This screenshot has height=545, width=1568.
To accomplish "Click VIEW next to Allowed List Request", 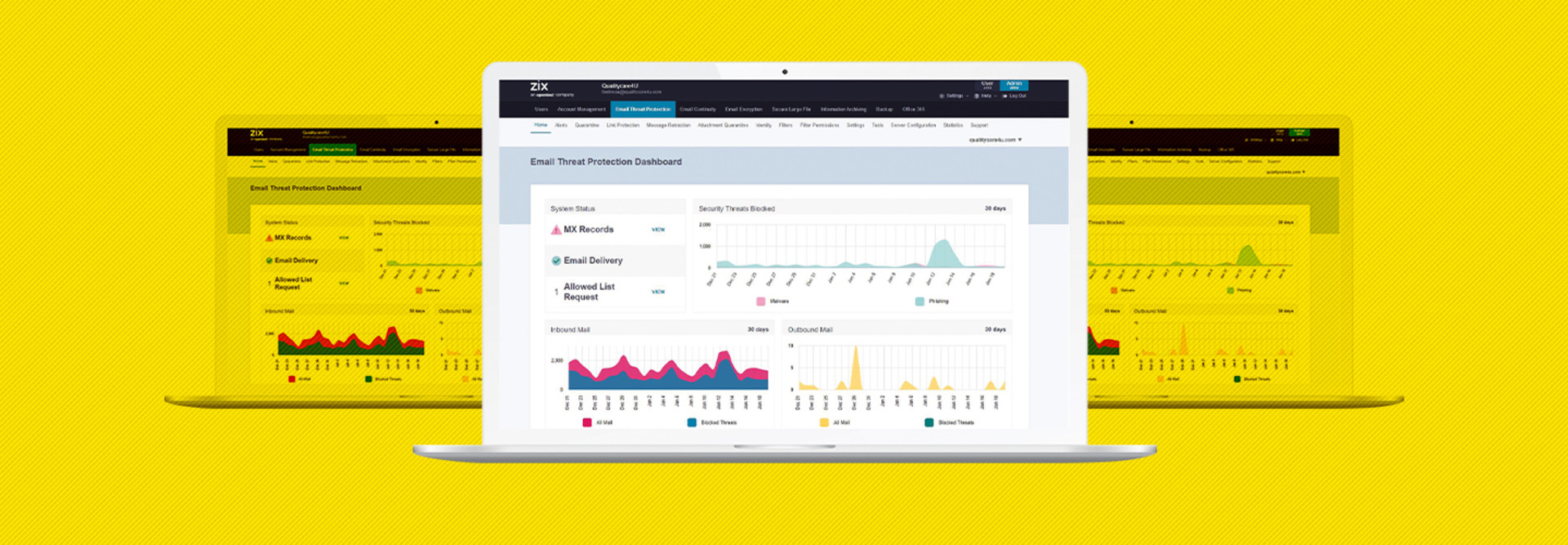I will pos(658,292).
